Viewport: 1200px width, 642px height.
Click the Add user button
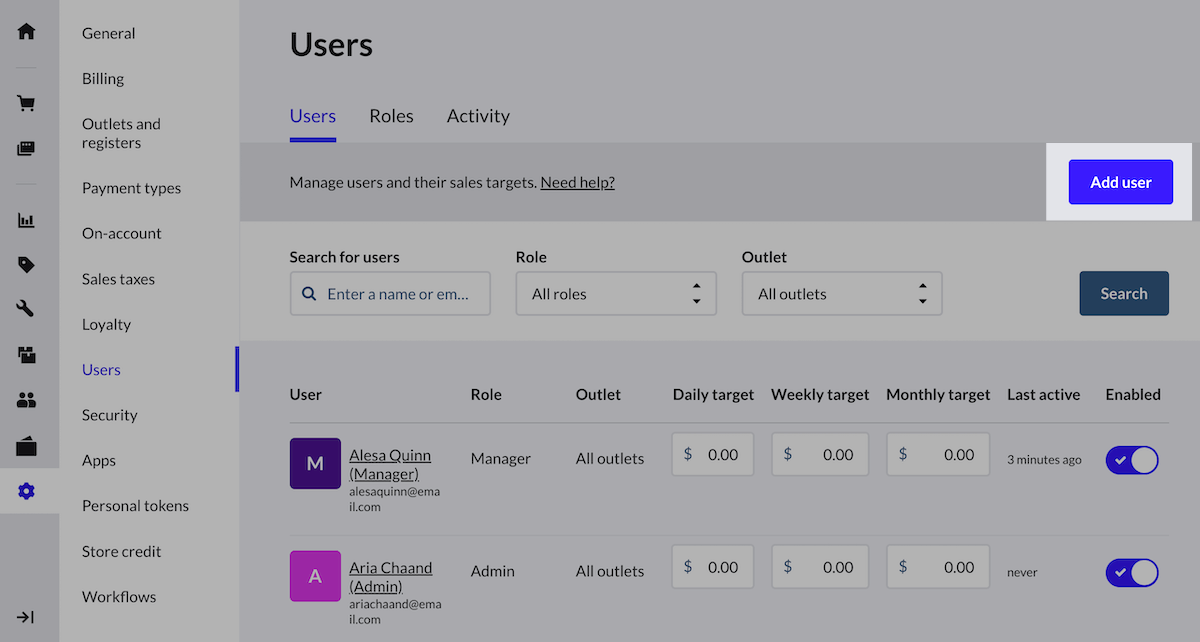[1120, 182]
